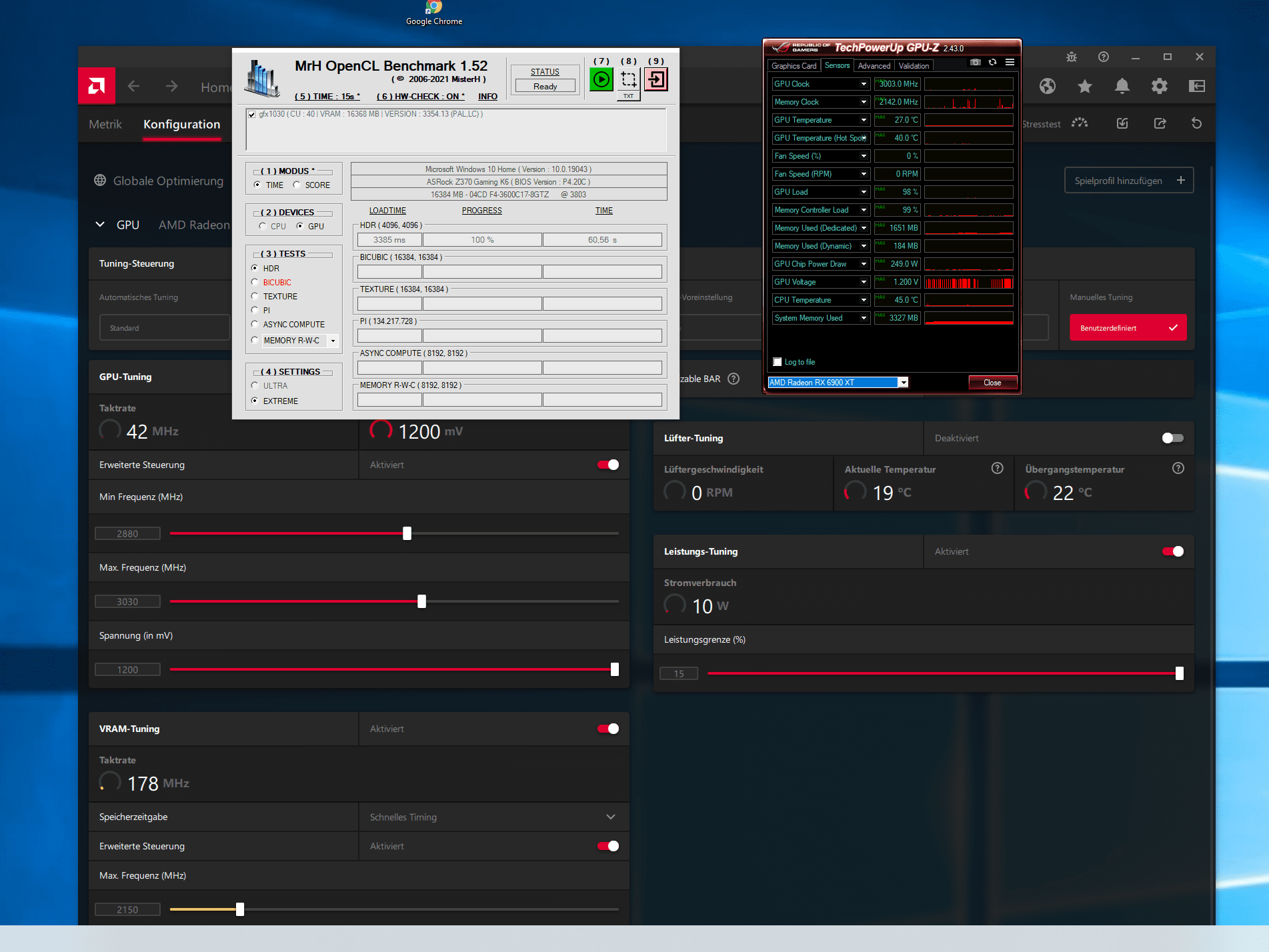Select the Konfiguration tab
Screen dimensions: 1269x952
point(181,124)
